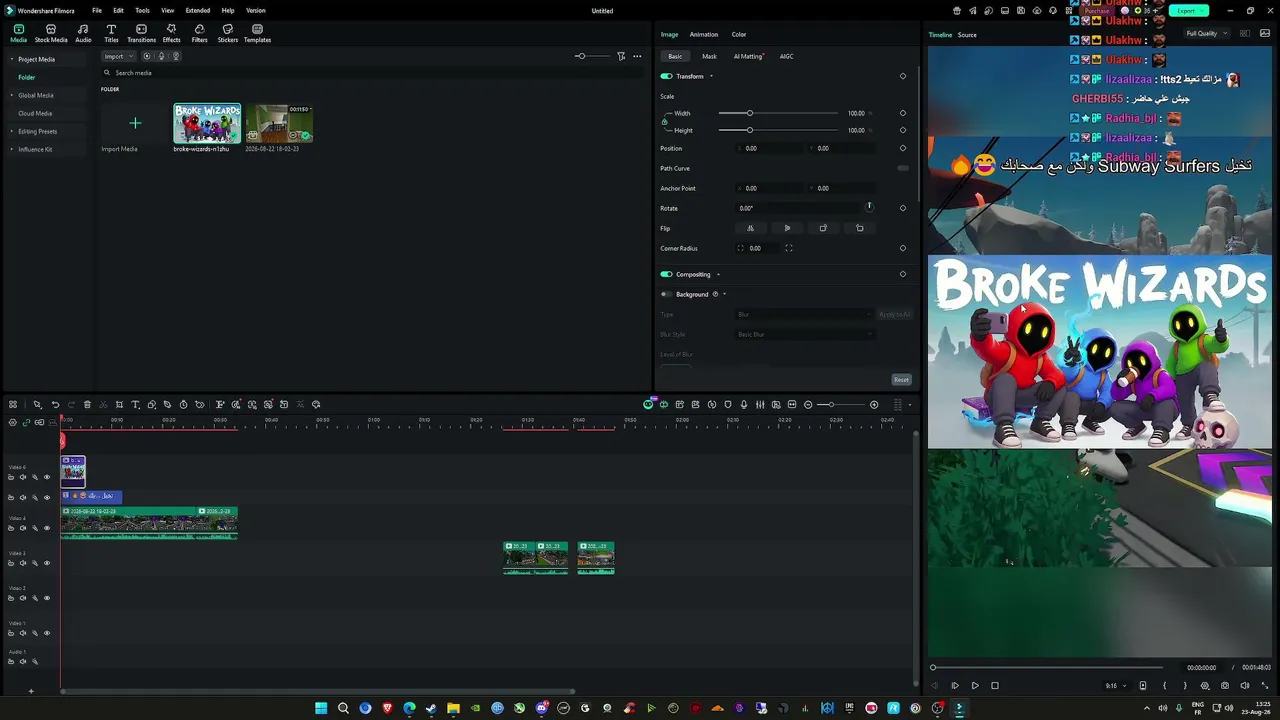This screenshot has height=720, width=1280.
Task: Adjust the timeline zoom slider
Action: pos(840,405)
